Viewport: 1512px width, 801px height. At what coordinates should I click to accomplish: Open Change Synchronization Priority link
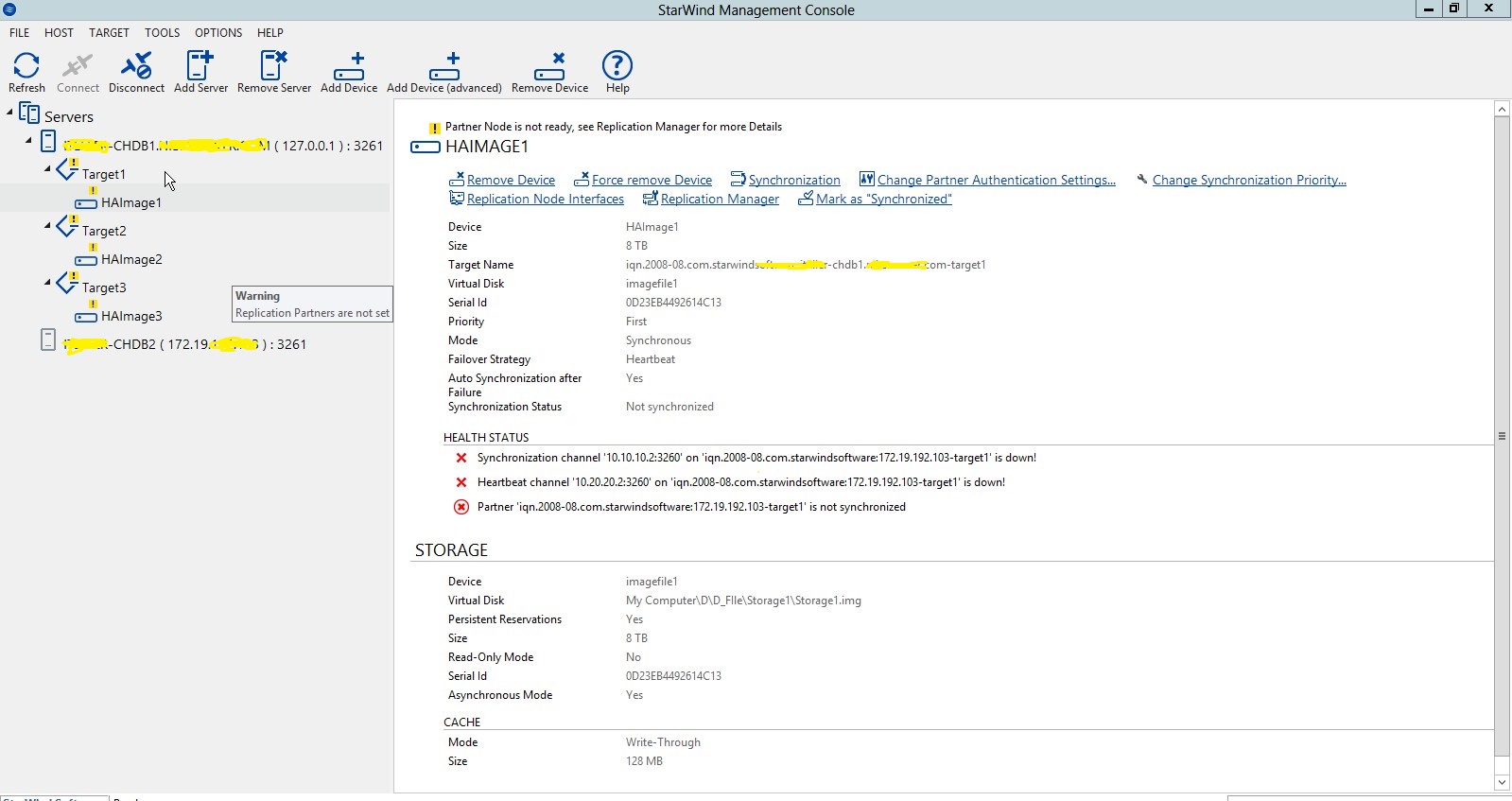tap(1249, 180)
